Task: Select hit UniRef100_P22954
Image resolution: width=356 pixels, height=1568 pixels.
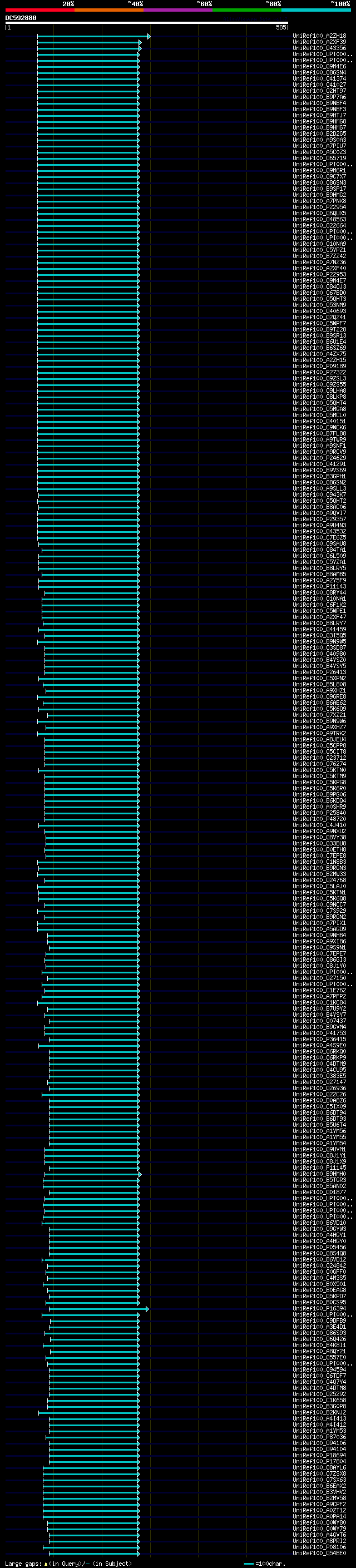Action: click(x=319, y=207)
